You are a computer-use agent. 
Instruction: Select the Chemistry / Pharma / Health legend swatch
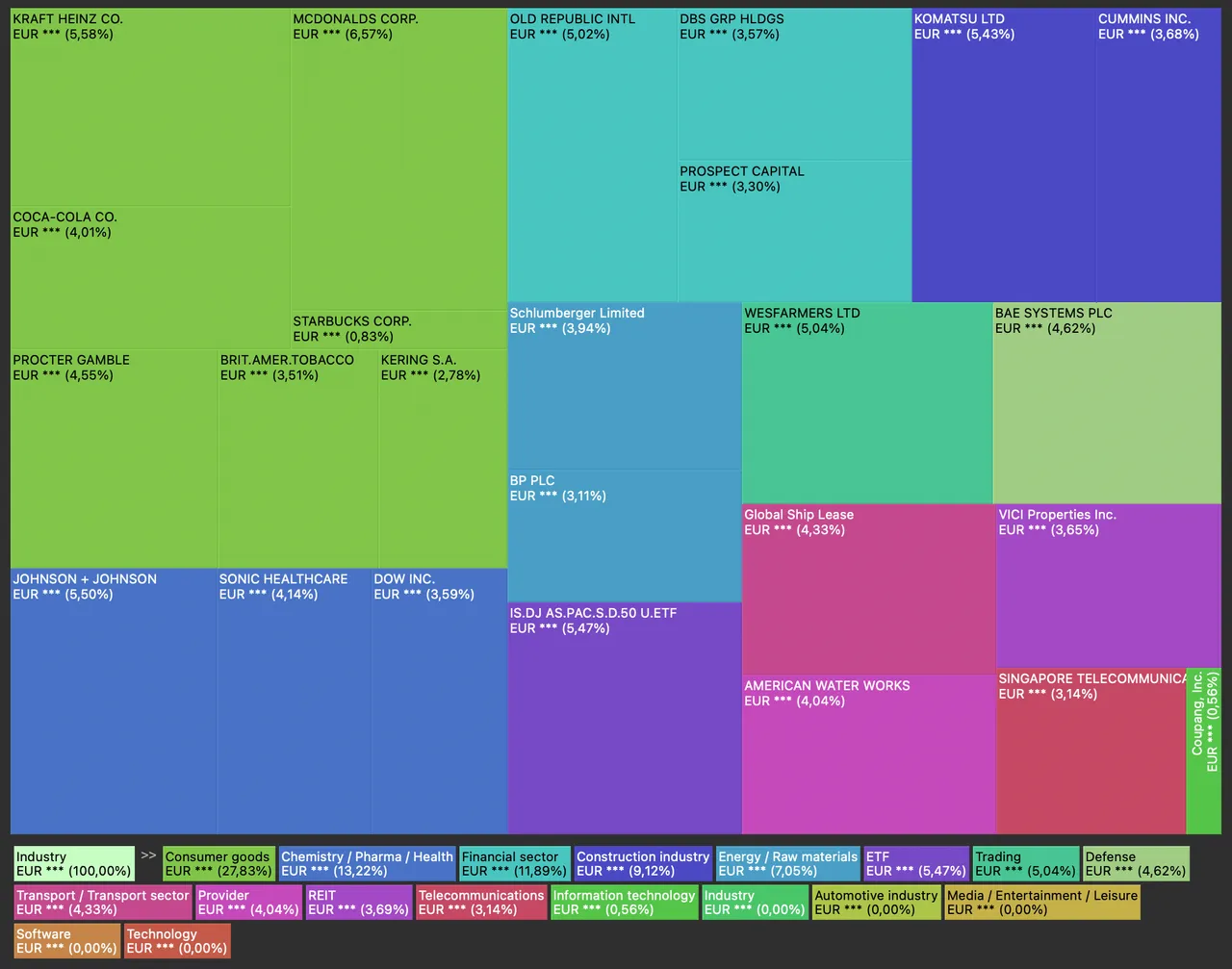[x=367, y=863]
